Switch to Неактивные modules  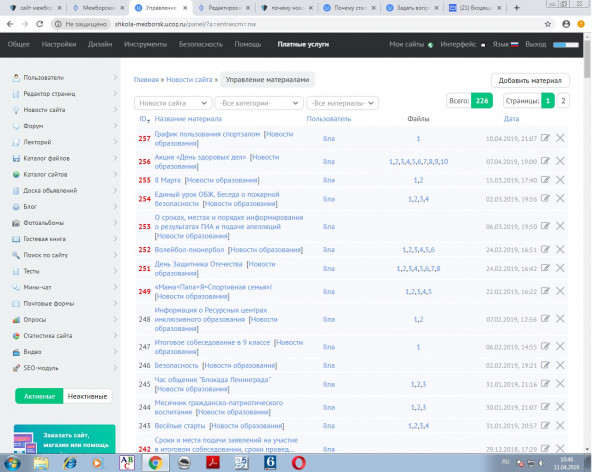pyautogui.click(x=87, y=396)
